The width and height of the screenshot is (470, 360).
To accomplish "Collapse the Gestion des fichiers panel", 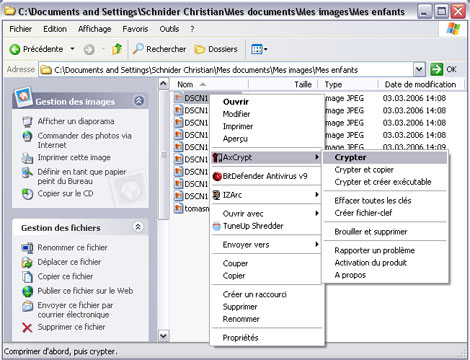I will (138, 227).
